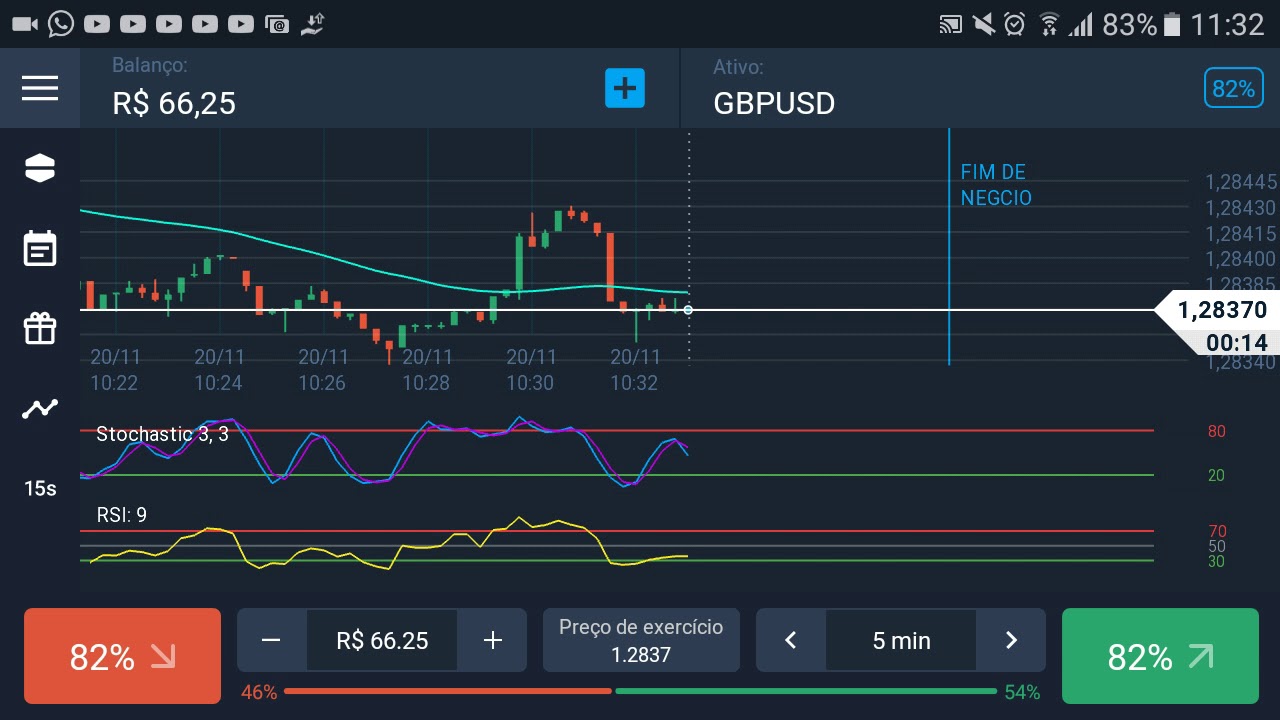Open the chart indicators line icon
Viewport: 1280px width, 720px height.
point(40,408)
